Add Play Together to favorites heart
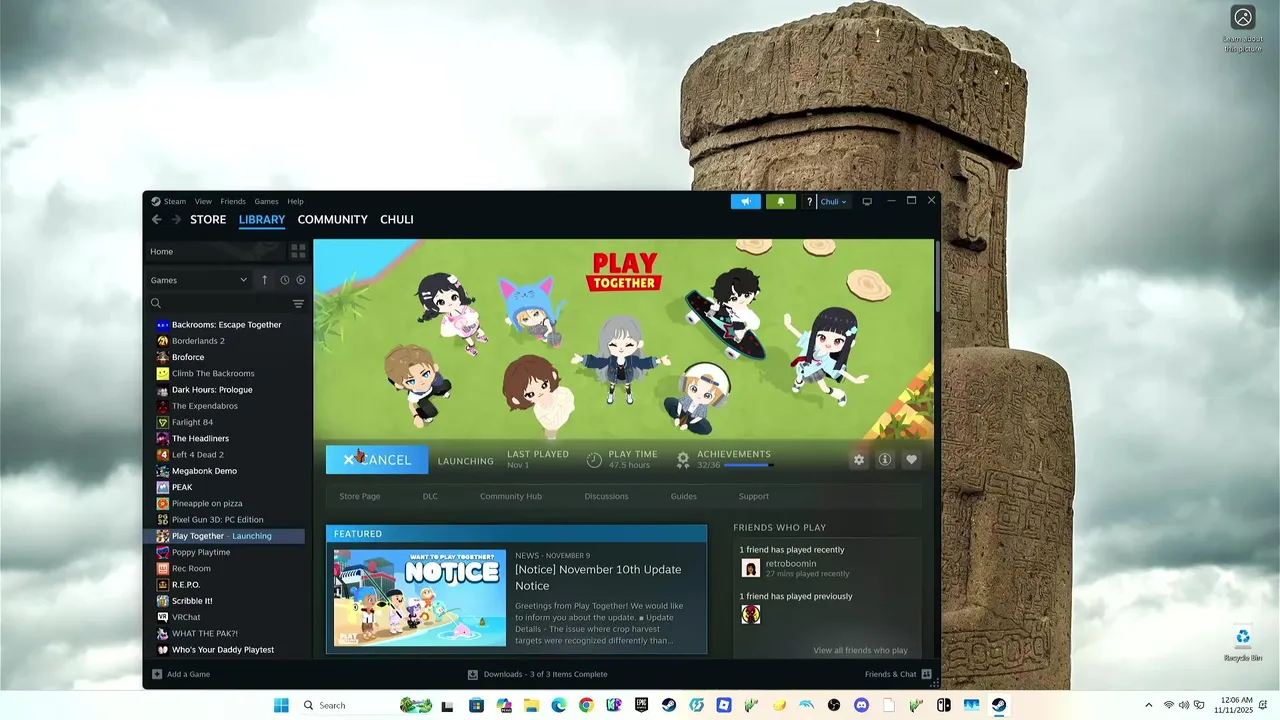 pyautogui.click(x=911, y=460)
